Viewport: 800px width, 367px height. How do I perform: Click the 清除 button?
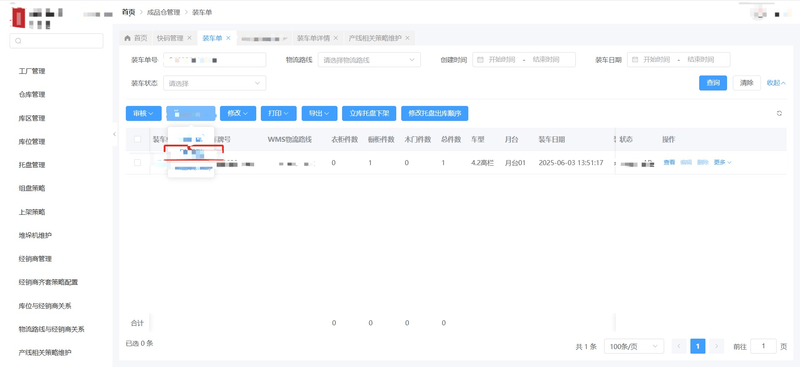coord(746,83)
